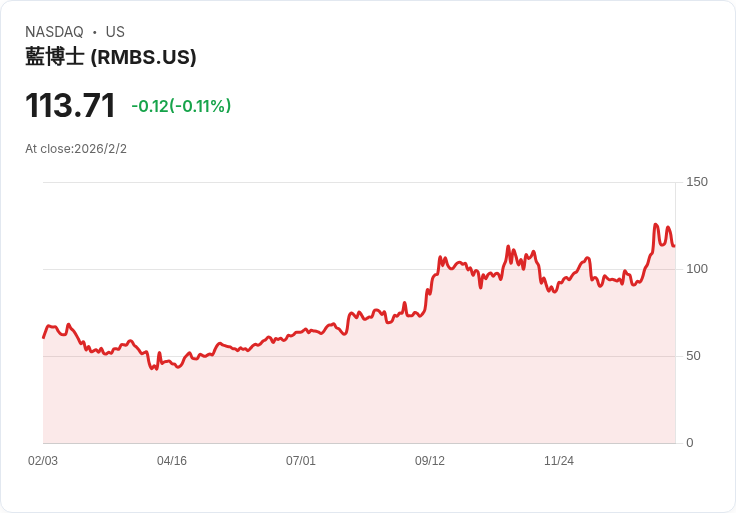Image resolution: width=736 pixels, height=513 pixels.
Task: Click the 50 price axis label
Action: (693, 356)
